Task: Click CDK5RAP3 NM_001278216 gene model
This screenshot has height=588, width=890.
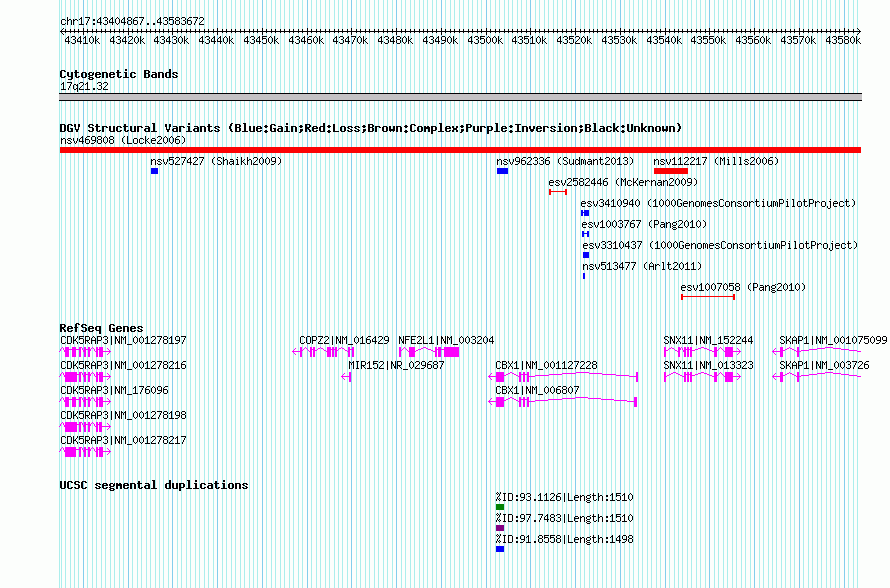Action: (x=85, y=377)
